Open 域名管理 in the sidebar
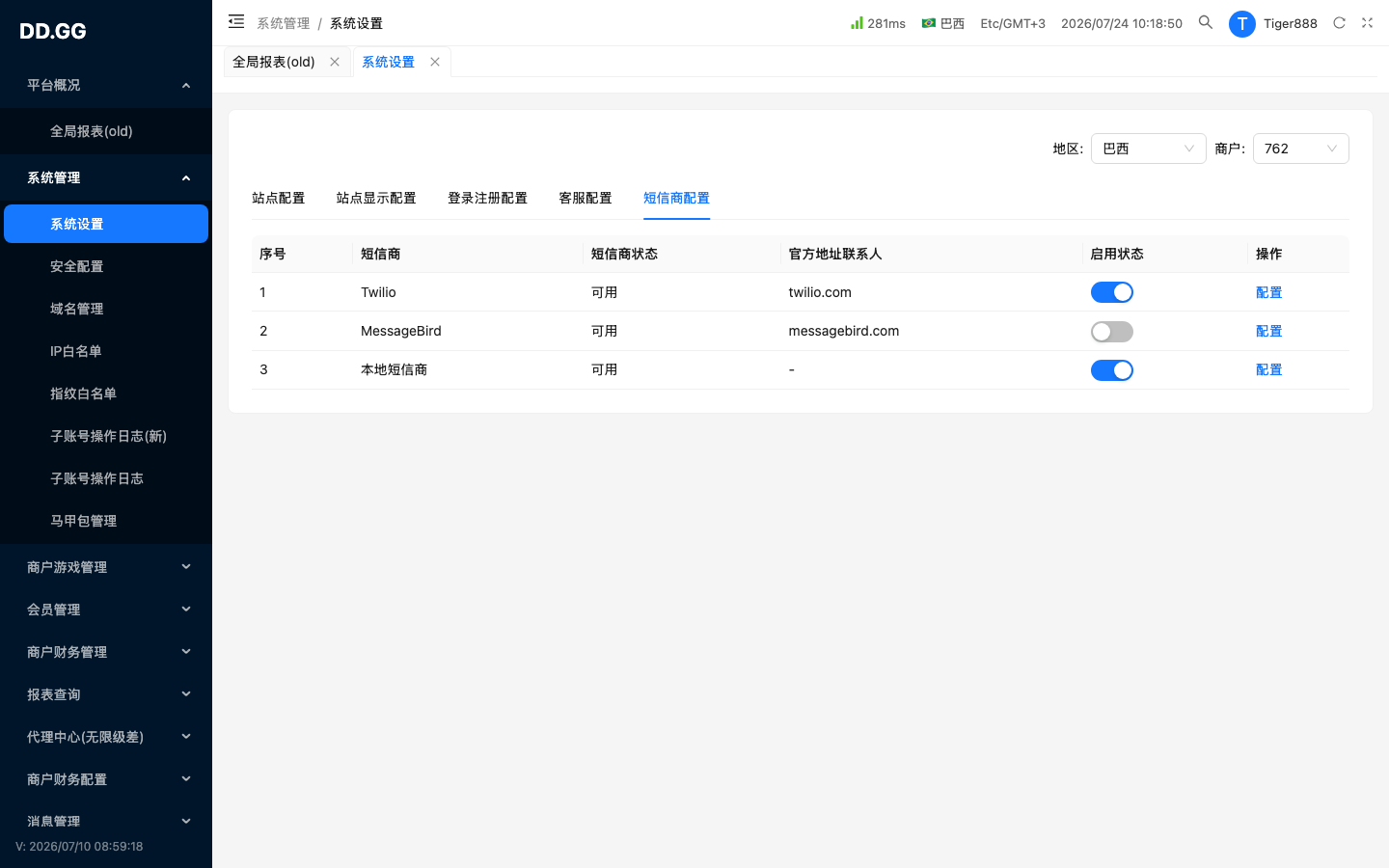The image size is (1389, 868). 106,309
